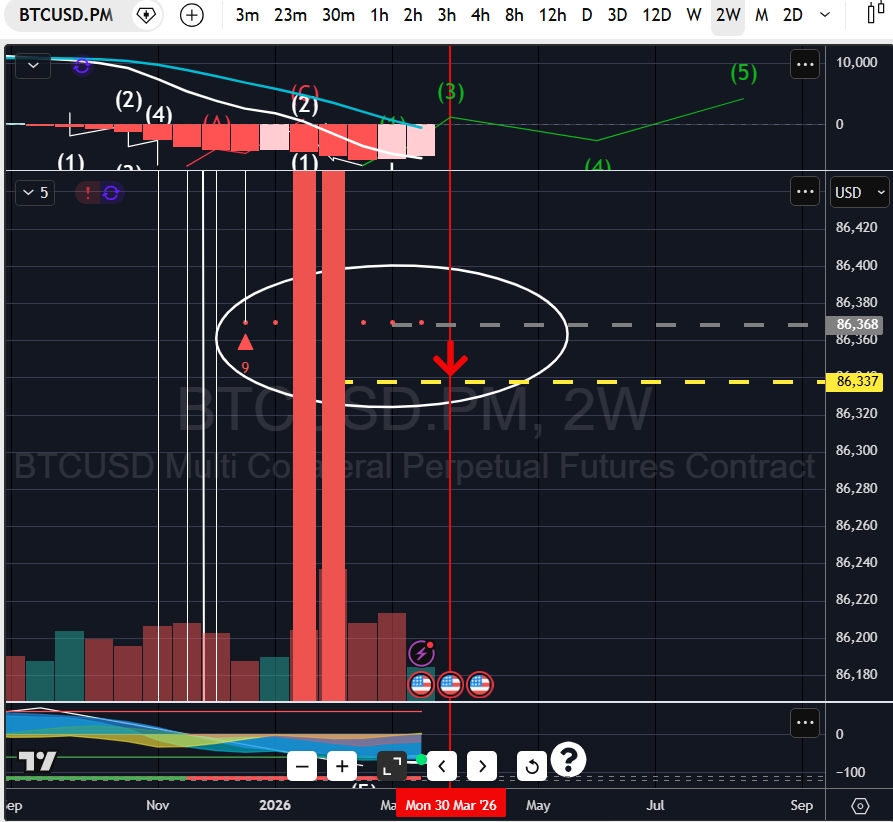The image size is (893, 822).
Task: Add a symbol with the plus circle
Action: click(191, 15)
